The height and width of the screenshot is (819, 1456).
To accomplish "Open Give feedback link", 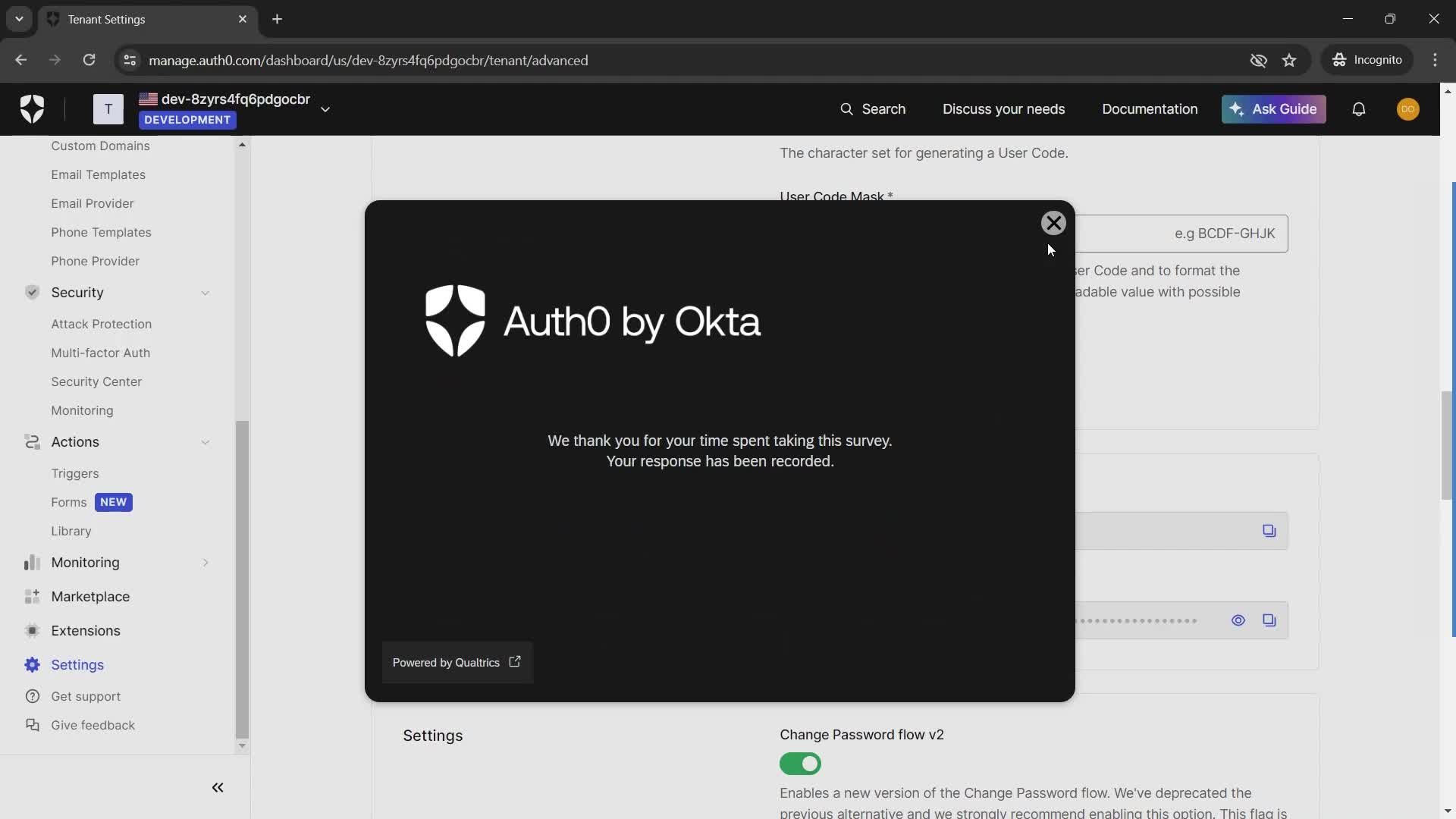I will tap(93, 725).
